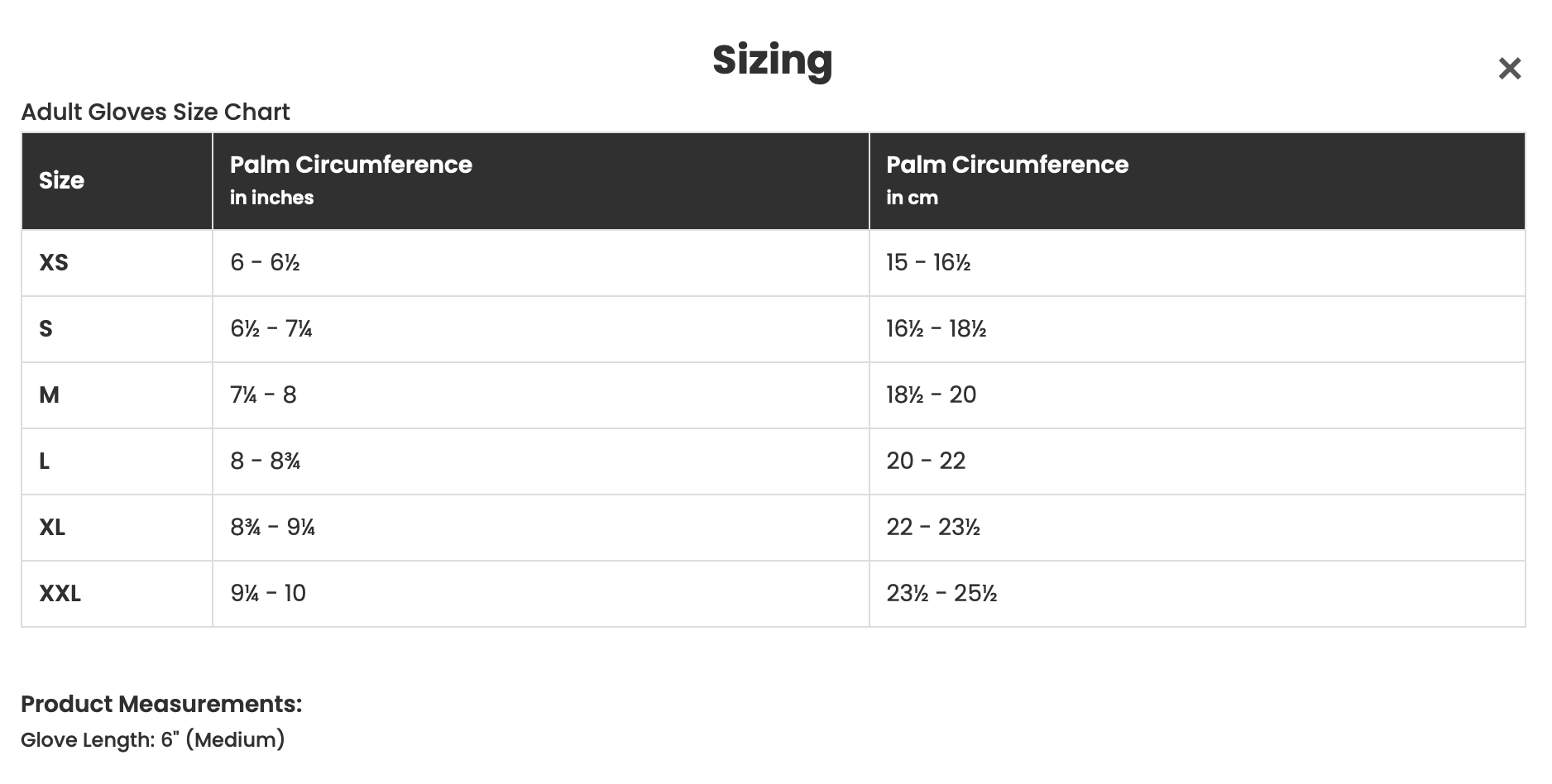Click the Glove Length 6" (Medium) text

153,739
